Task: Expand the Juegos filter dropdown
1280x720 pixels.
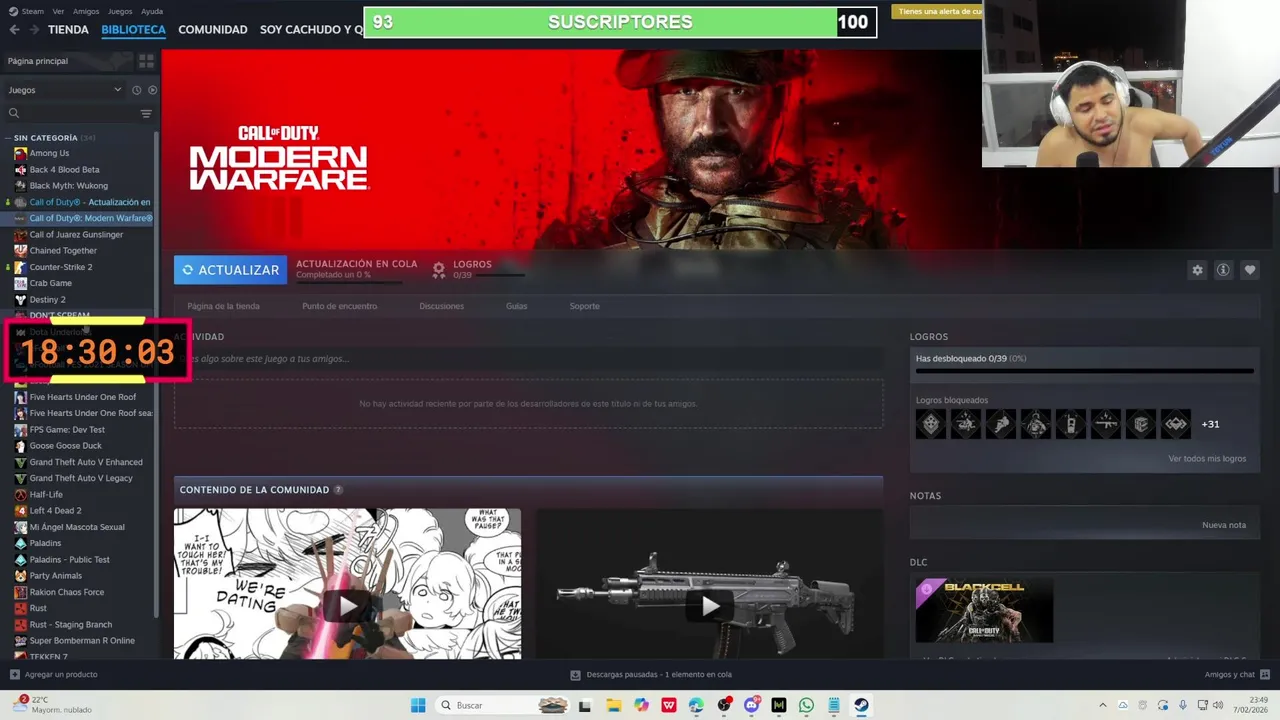Action: coord(117,90)
